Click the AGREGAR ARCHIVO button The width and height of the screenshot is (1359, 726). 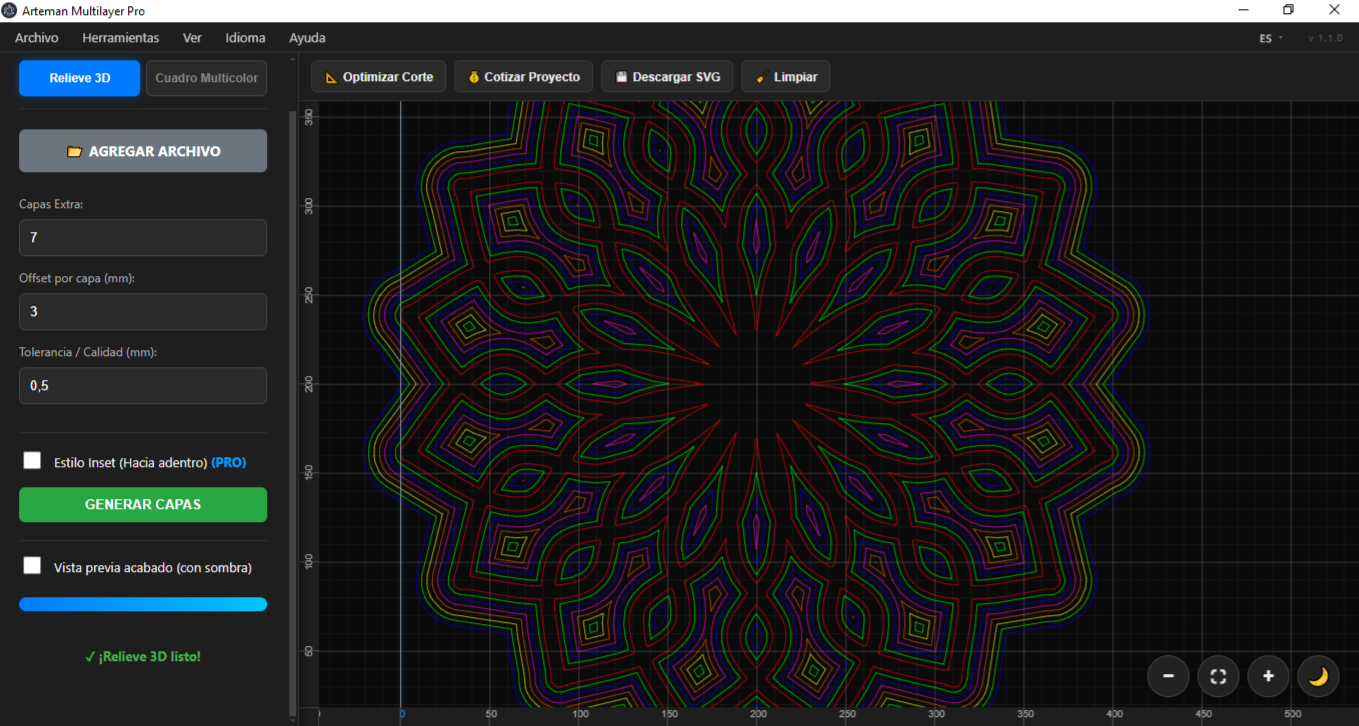[x=143, y=151]
